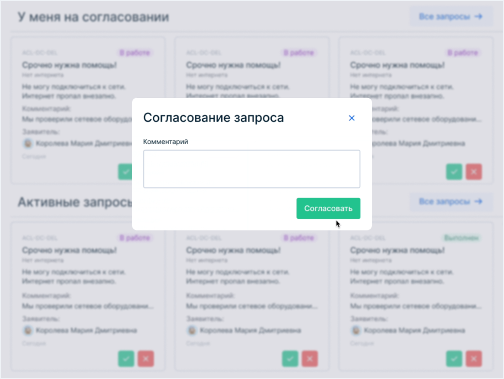Click applicant avatar on the Выполнен card
Screen dimensions: 504x379
click(x=356, y=330)
